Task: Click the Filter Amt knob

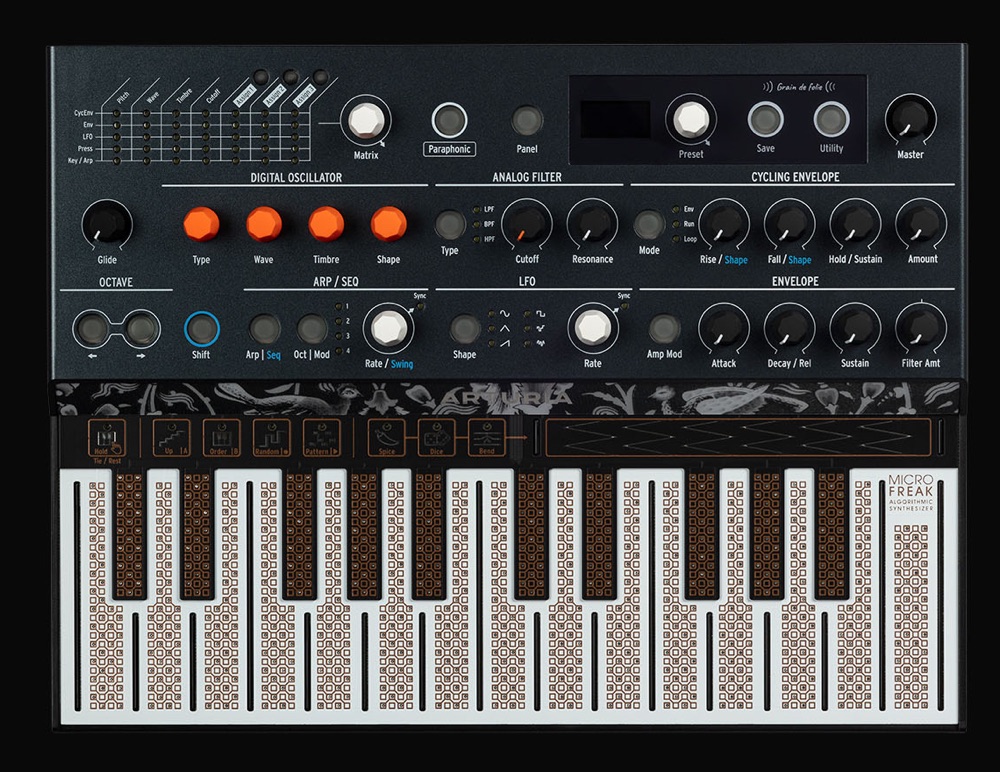Action: (922, 329)
